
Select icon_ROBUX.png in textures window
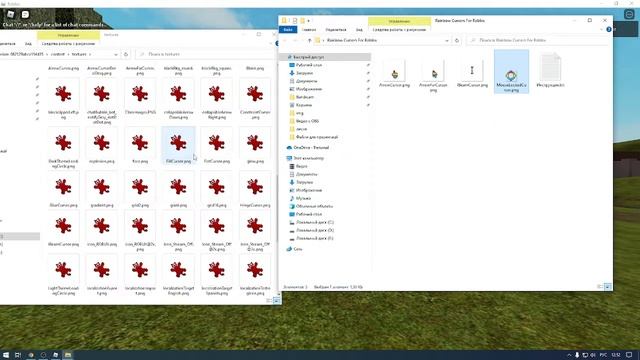(x=102, y=229)
